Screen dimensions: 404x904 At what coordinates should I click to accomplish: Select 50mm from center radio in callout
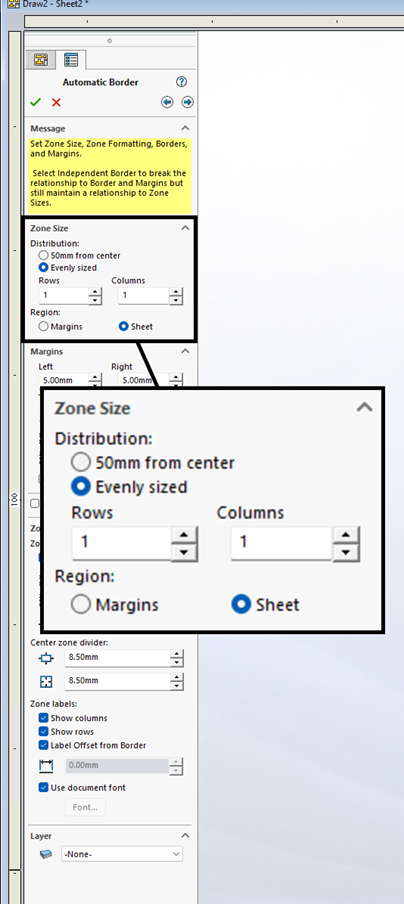(x=81, y=462)
